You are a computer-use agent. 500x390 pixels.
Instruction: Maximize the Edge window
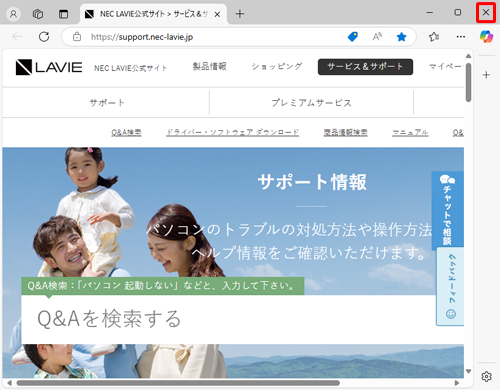point(458,13)
